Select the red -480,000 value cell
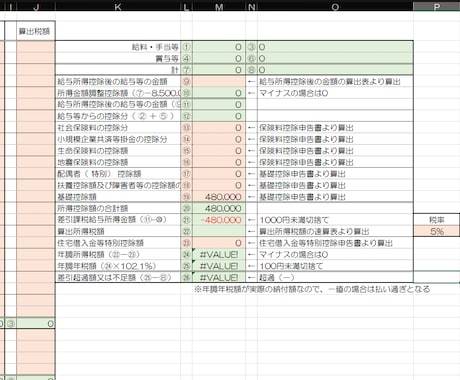The height and width of the screenshot is (380, 460). pyautogui.click(x=219, y=220)
